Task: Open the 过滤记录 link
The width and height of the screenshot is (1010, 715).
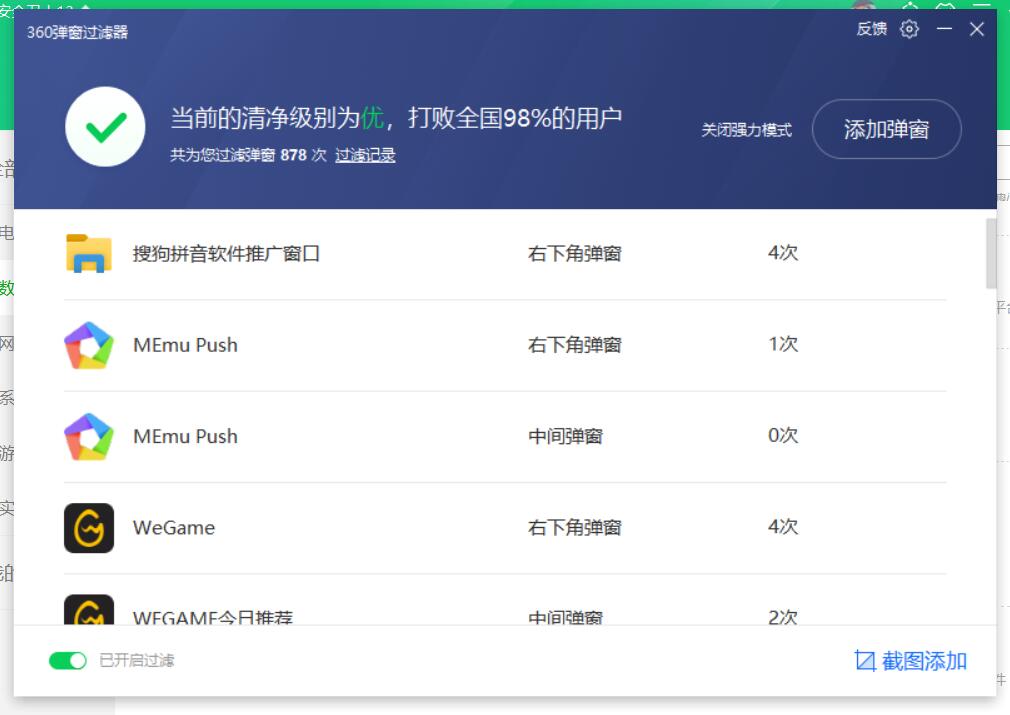Action: (x=365, y=156)
